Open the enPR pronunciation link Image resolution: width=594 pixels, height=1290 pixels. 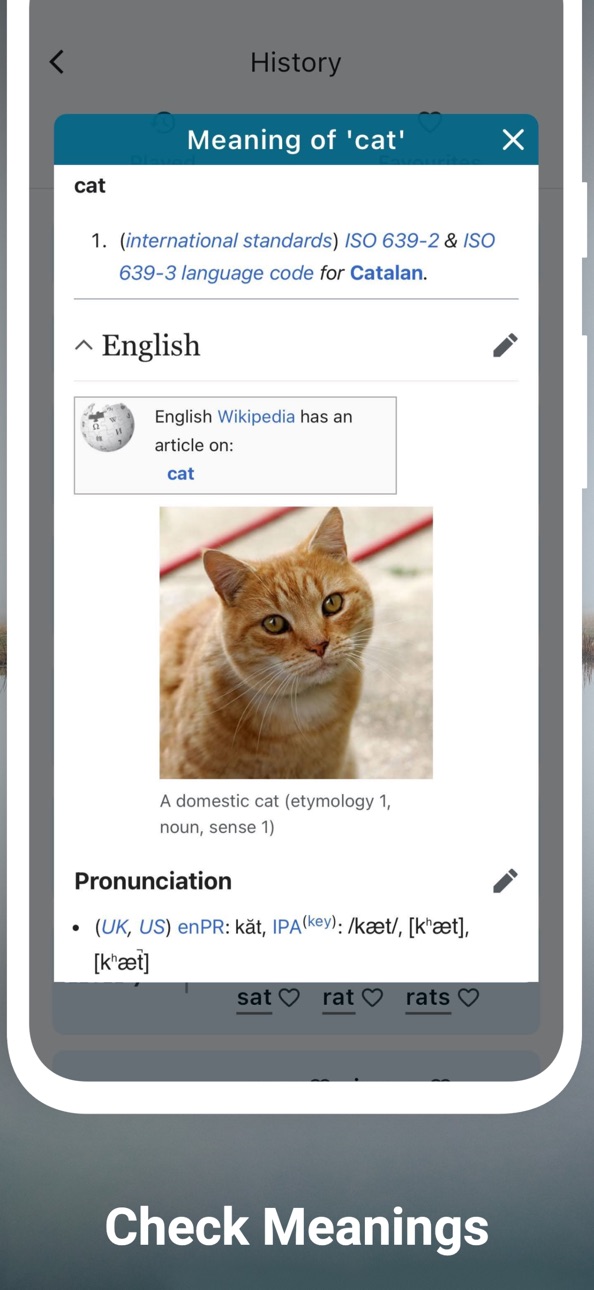tap(202, 927)
